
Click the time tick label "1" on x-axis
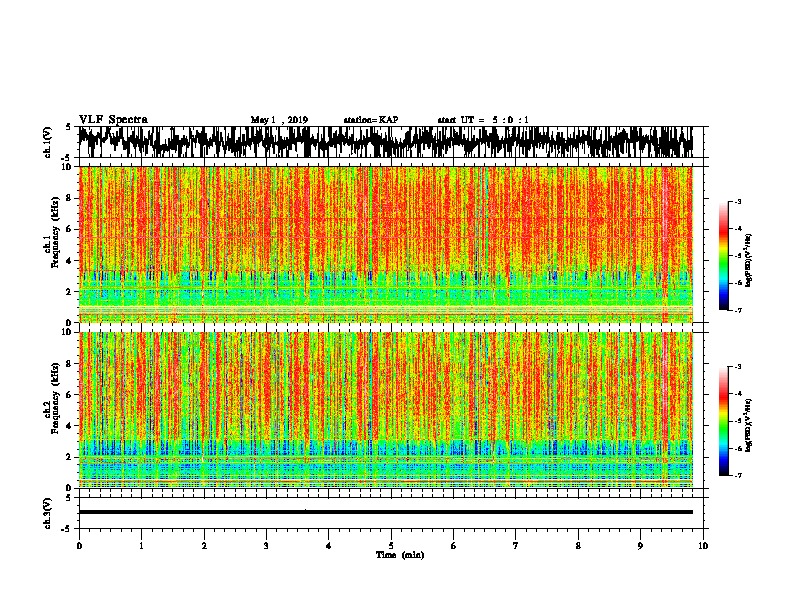click(141, 546)
